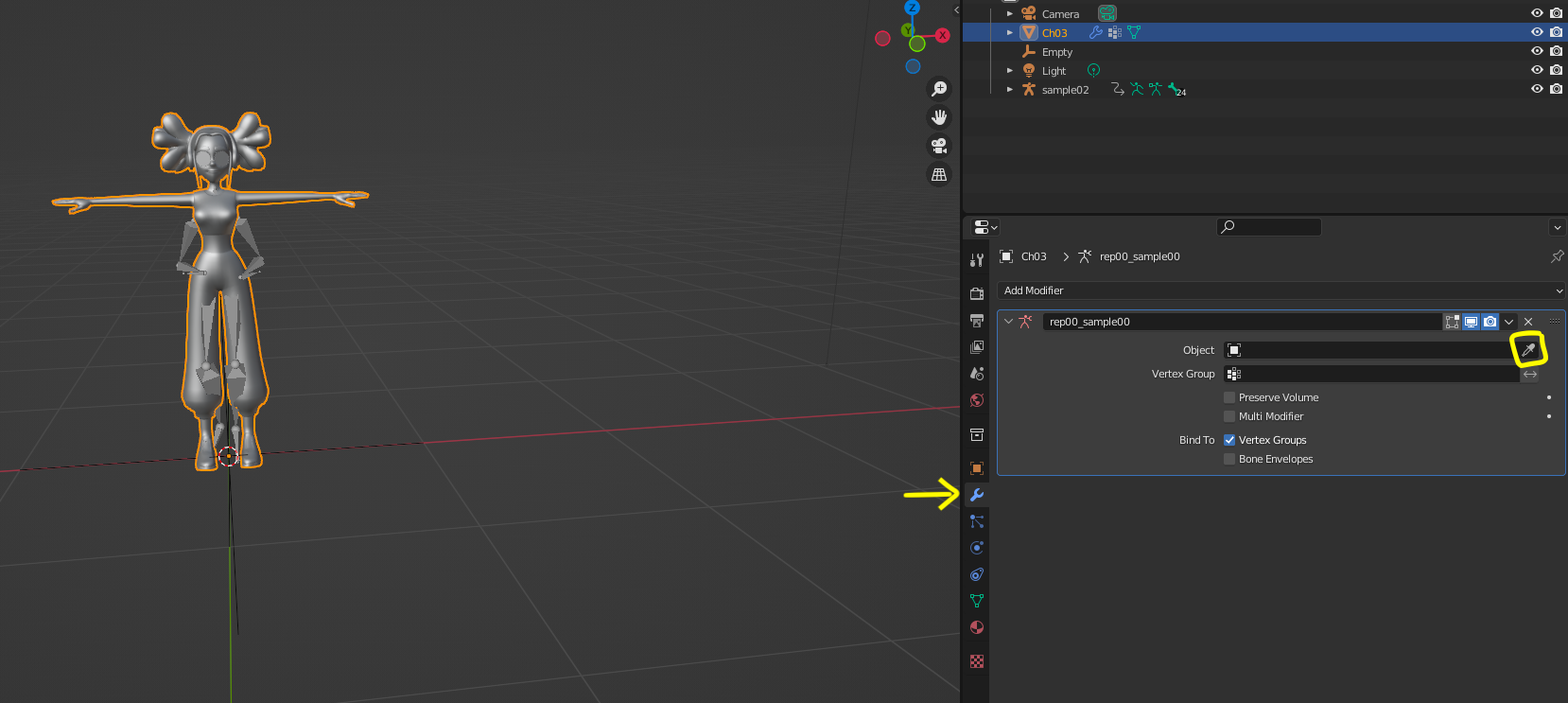Toggle modifier edit mode display
The width and height of the screenshot is (1568, 703).
(1453, 322)
